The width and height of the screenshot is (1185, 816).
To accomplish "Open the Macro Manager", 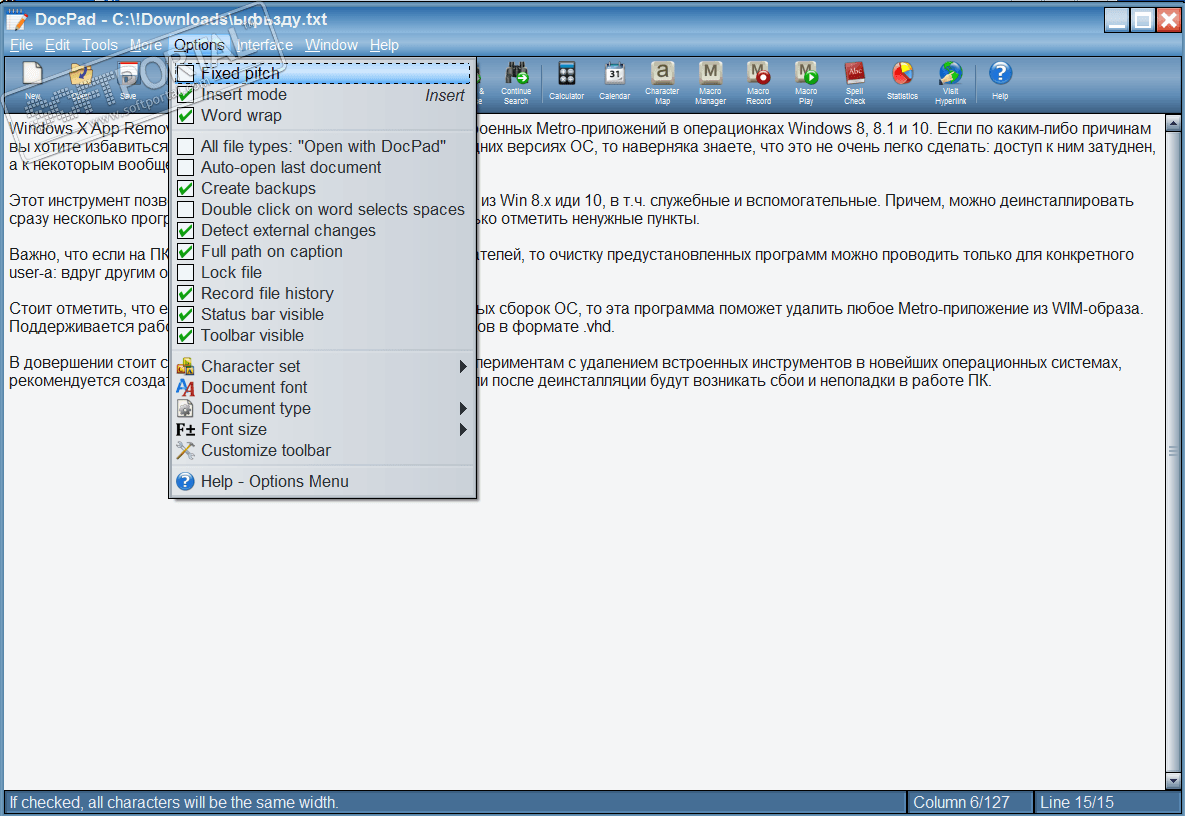I will 710,73.
